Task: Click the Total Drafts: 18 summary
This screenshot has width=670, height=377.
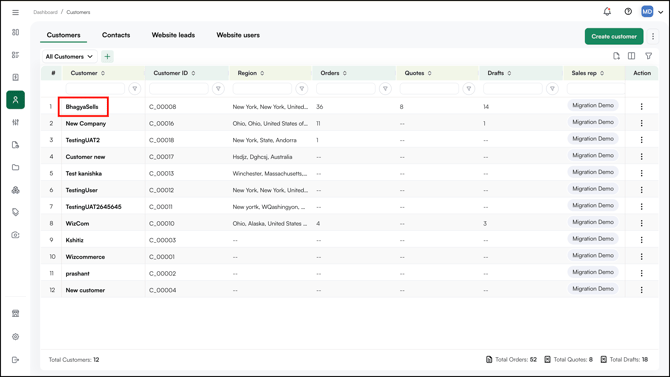Action: click(624, 360)
